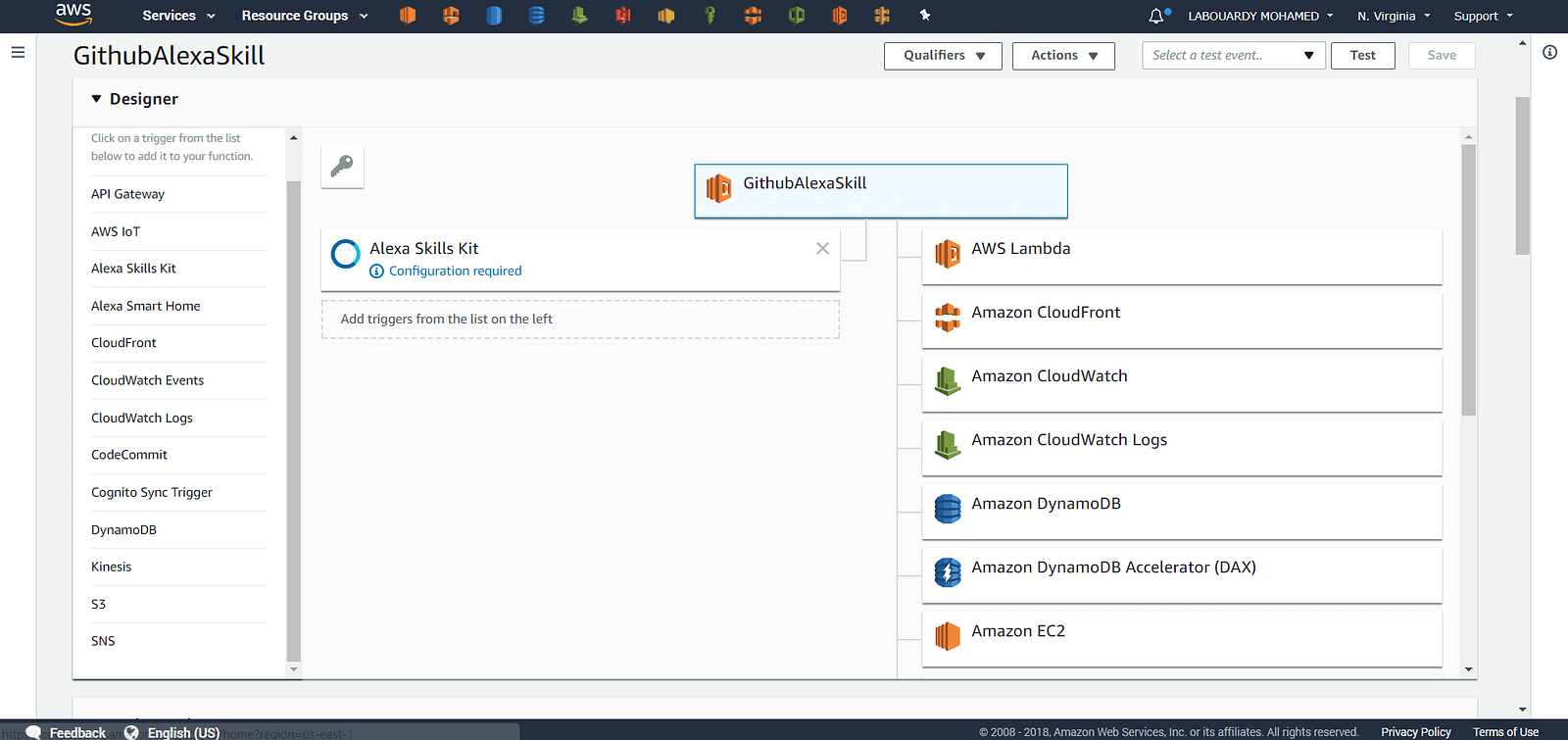Image resolution: width=1568 pixels, height=740 pixels.
Task: Open the N. Virginia region selector
Action: [x=1394, y=16]
